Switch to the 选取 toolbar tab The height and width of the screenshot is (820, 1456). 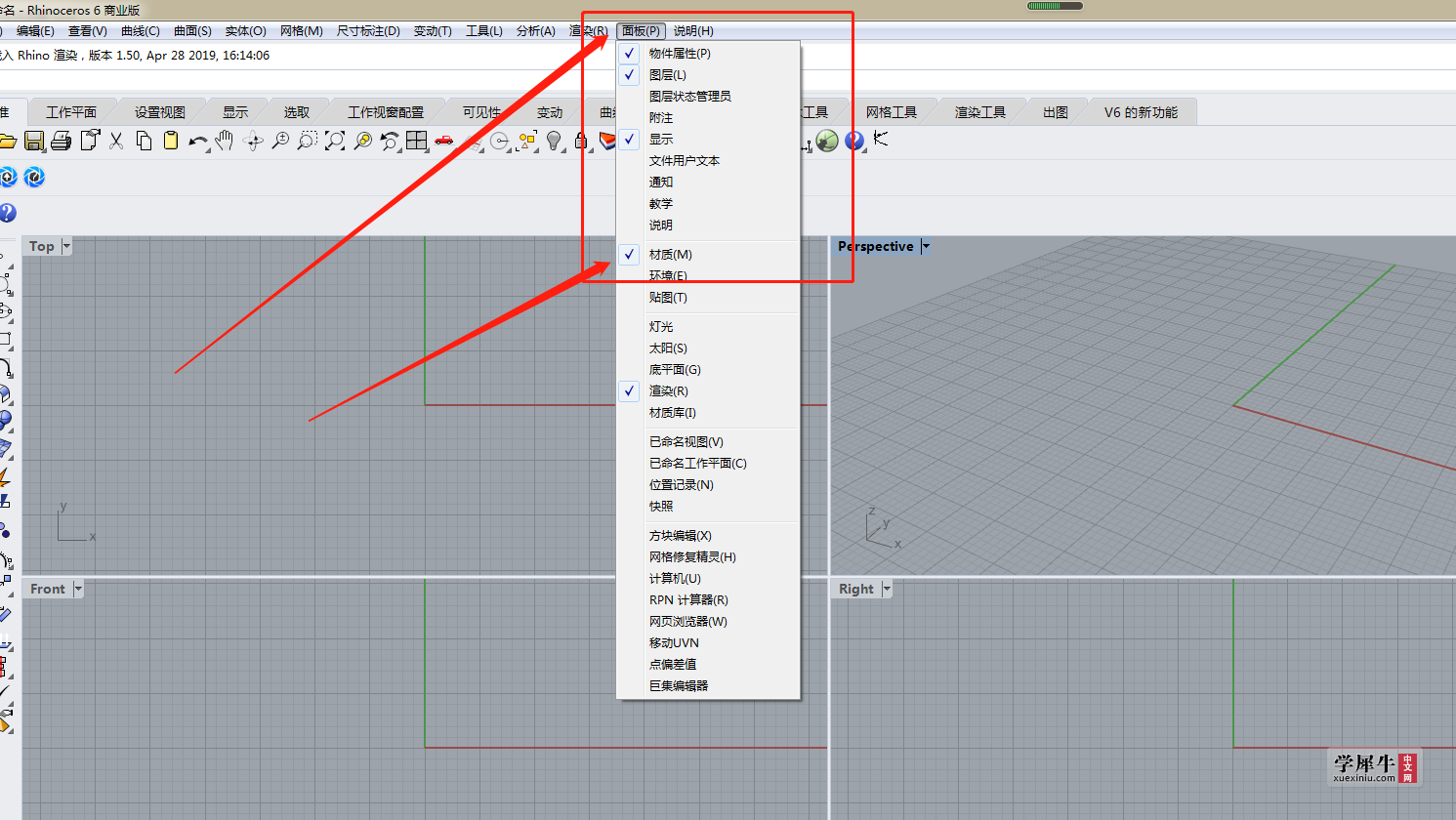[x=297, y=112]
